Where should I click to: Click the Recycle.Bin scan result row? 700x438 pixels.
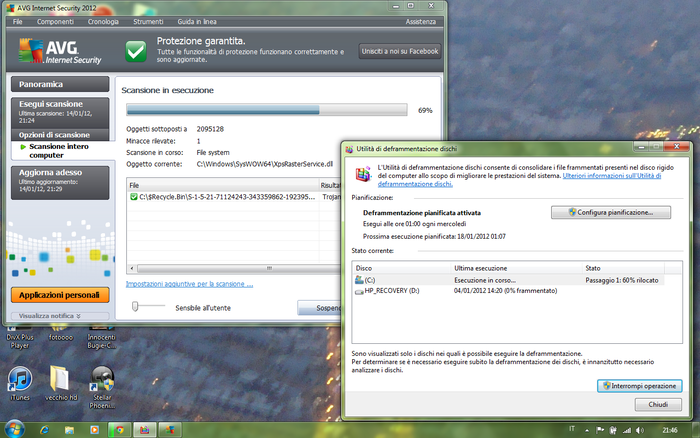pyautogui.click(x=233, y=197)
